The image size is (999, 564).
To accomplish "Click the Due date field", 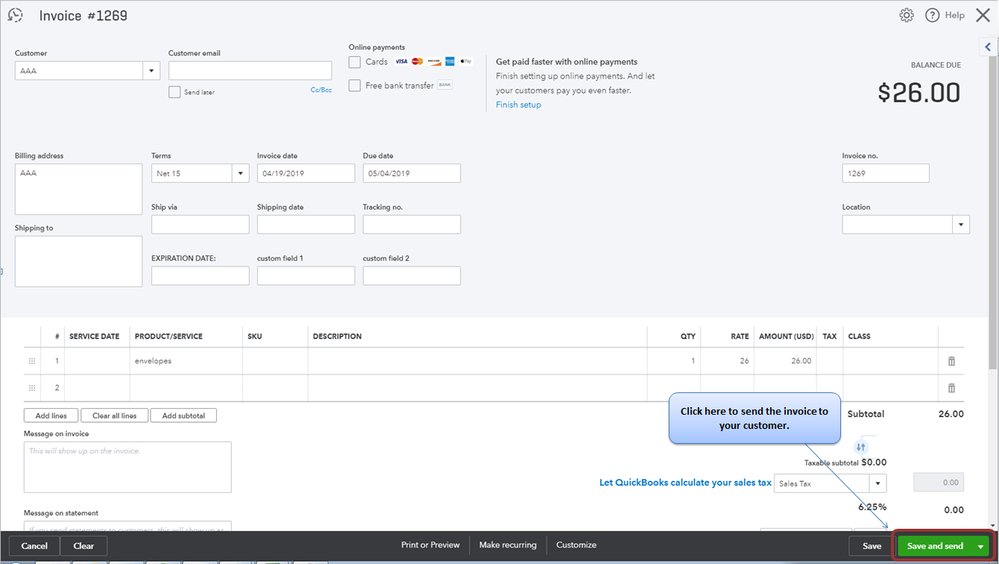I will 412,173.
